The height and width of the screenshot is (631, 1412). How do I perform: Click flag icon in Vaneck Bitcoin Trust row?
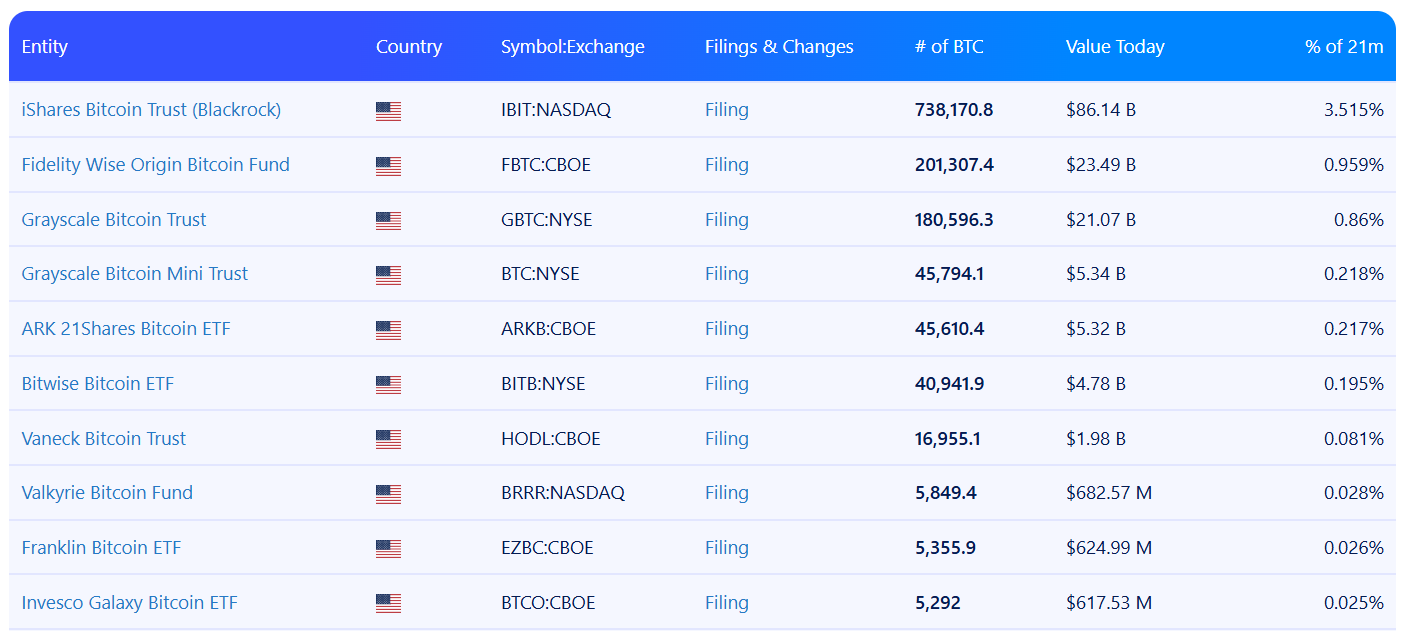(x=388, y=439)
